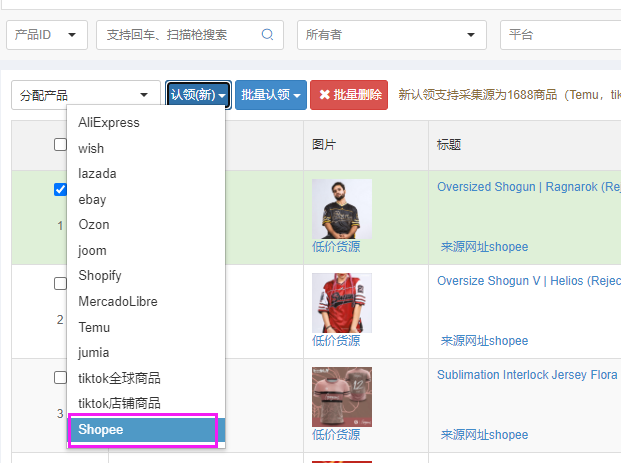Select jumia in the menu
Image resolution: width=621 pixels, height=463 pixels.
[x=146, y=353]
